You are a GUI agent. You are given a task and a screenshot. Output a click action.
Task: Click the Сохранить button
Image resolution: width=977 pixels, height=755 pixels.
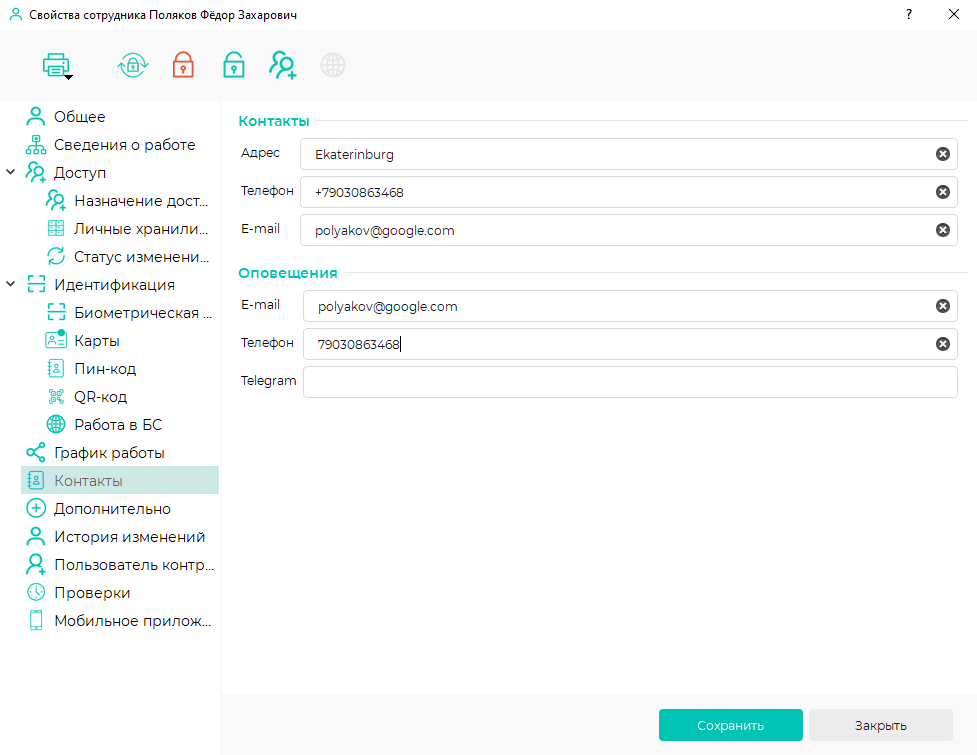[x=730, y=725]
